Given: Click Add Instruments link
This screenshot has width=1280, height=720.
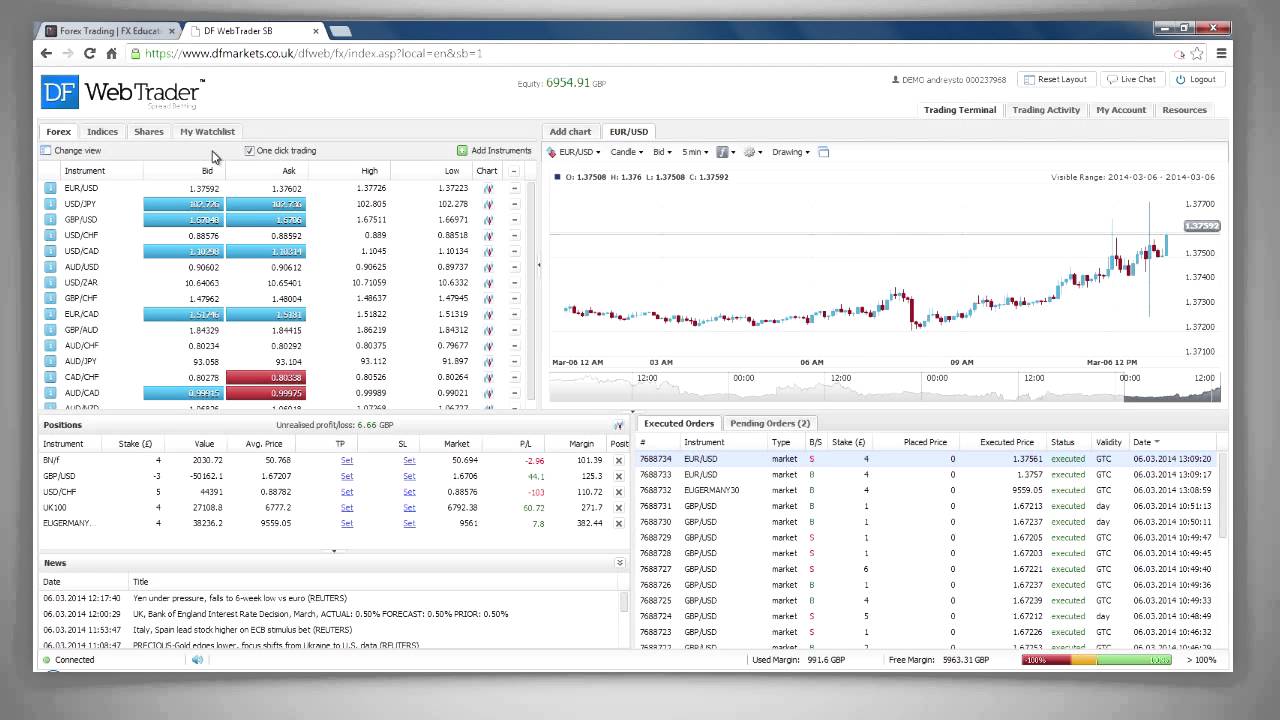Looking at the screenshot, I should click(x=501, y=151).
